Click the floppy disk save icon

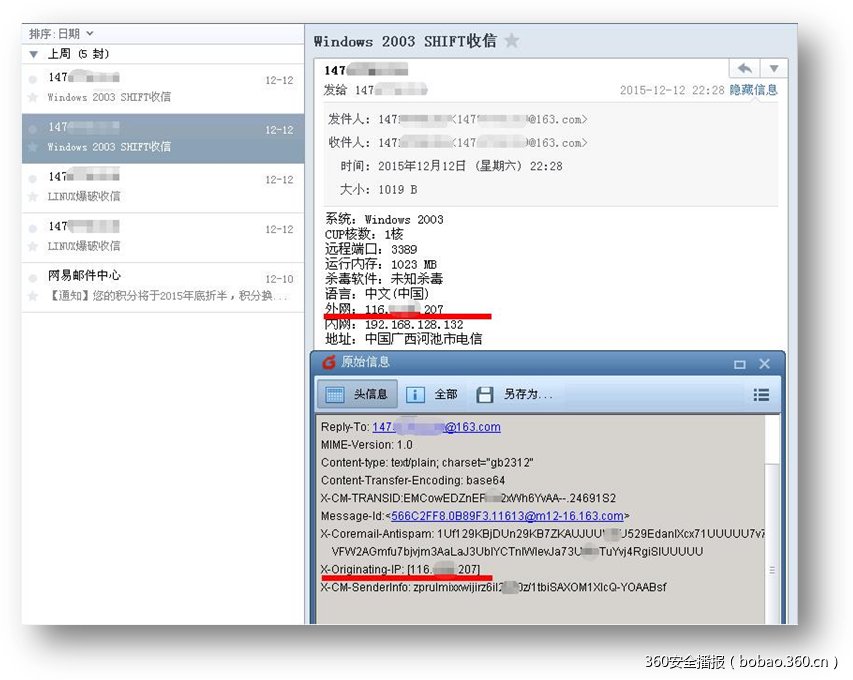tap(484, 394)
